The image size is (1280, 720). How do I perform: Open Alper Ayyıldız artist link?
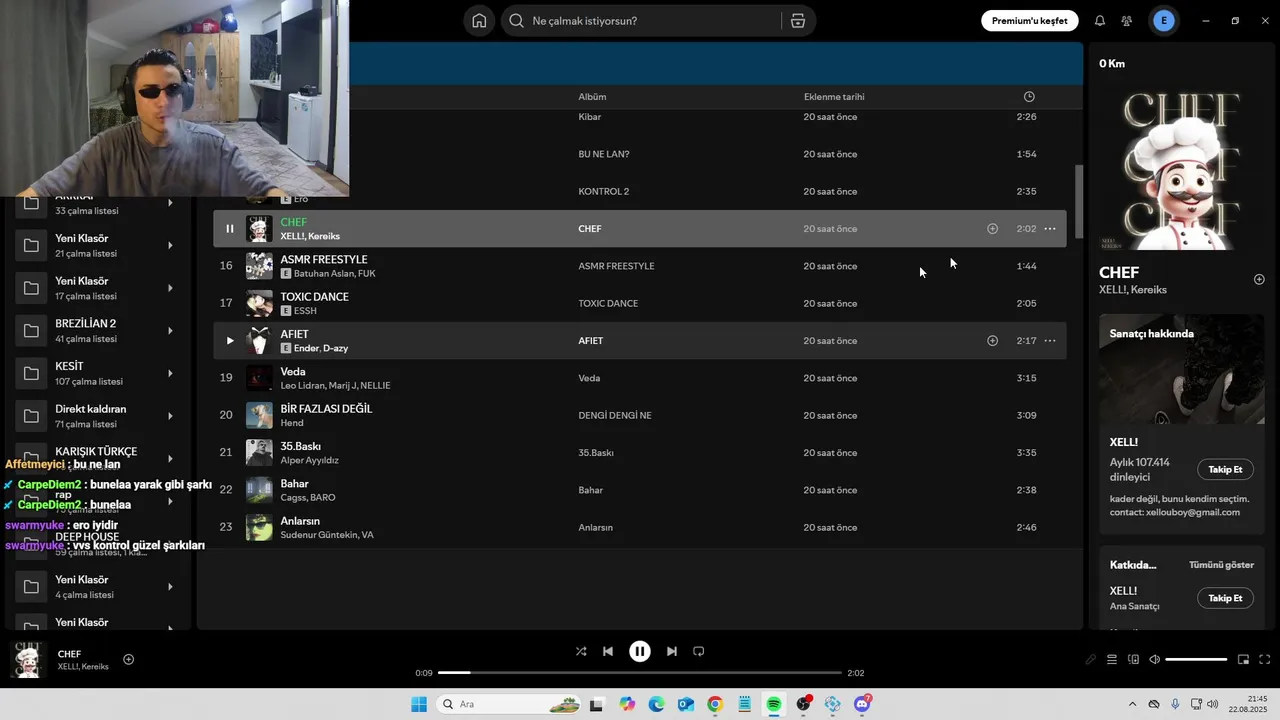[310, 461]
